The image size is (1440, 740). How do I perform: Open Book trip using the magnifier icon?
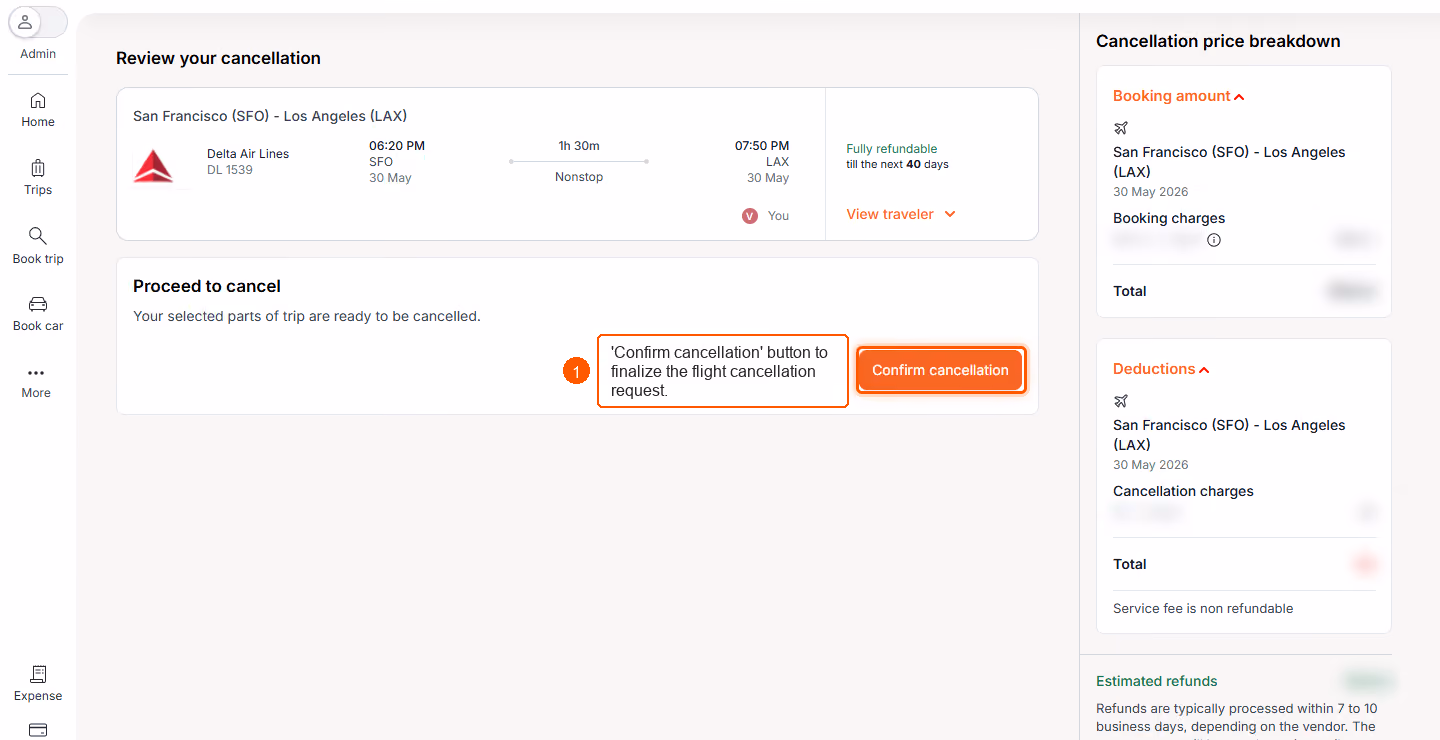pos(38,236)
